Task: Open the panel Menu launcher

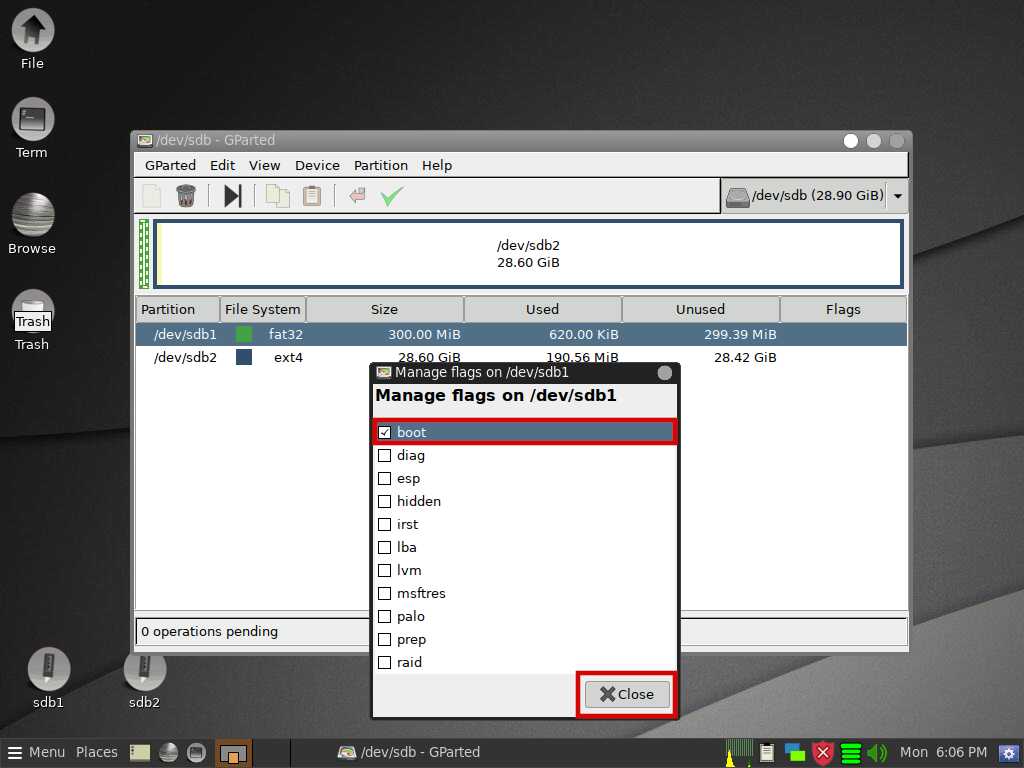Action: coord(37,752)
